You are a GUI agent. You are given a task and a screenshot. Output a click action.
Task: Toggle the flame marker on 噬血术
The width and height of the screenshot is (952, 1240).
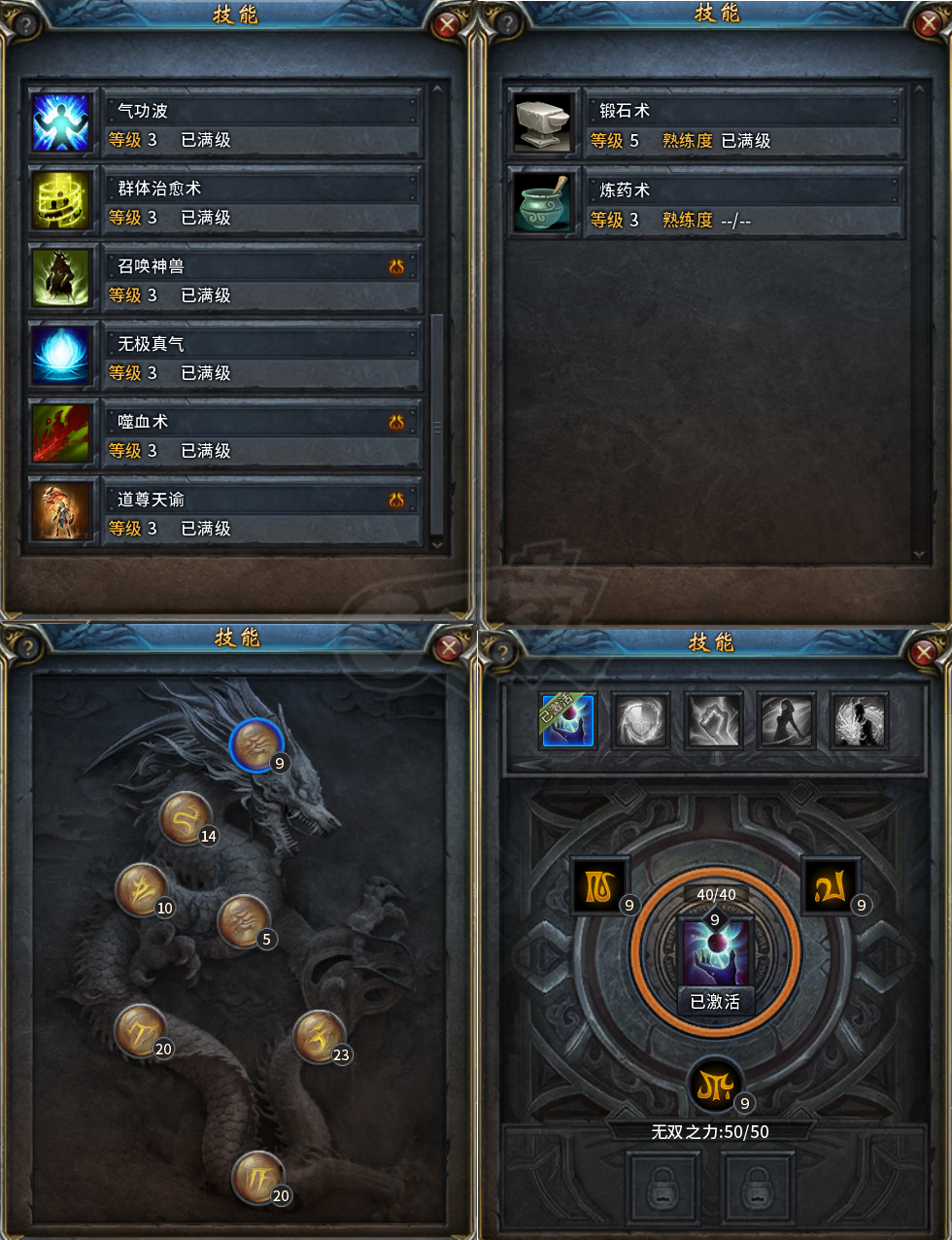[x=396, y=422]
